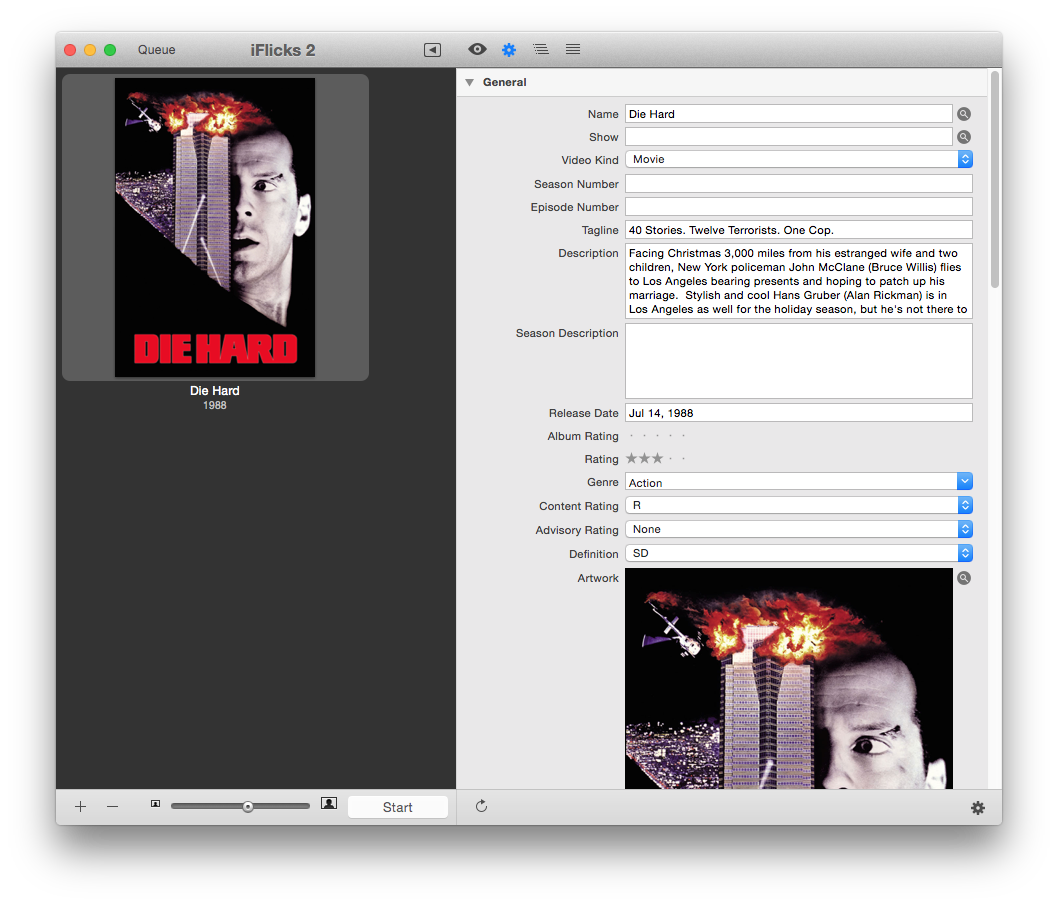Screen dimensions: 1058x905
Task: Add a file with the plus button
Action: click(x=80, y=806)
